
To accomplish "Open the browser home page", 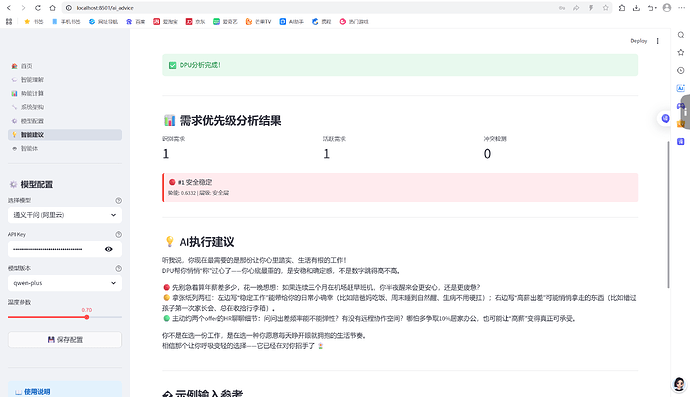I will coord(52,8).
